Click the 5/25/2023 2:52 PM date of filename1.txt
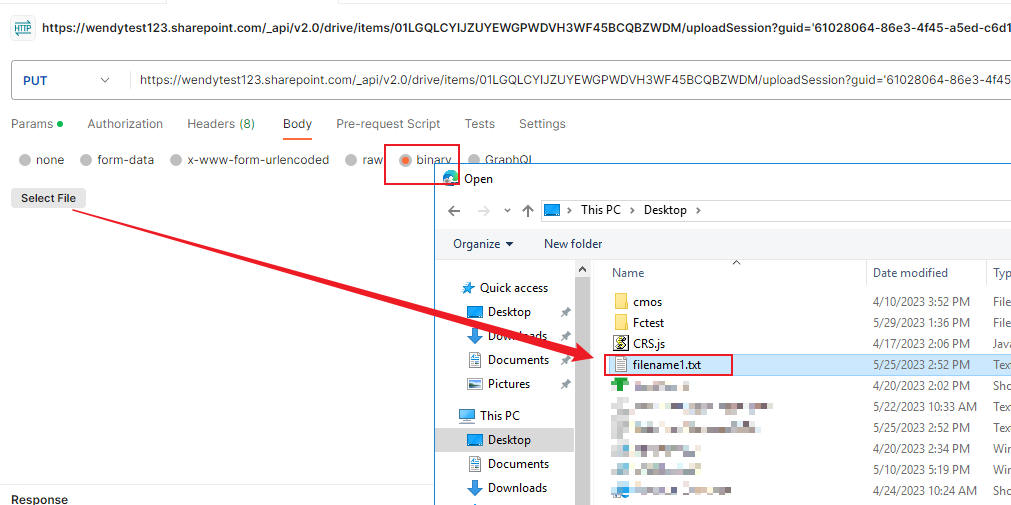Screen dimensions: 1011x505 tap(921, 365)
